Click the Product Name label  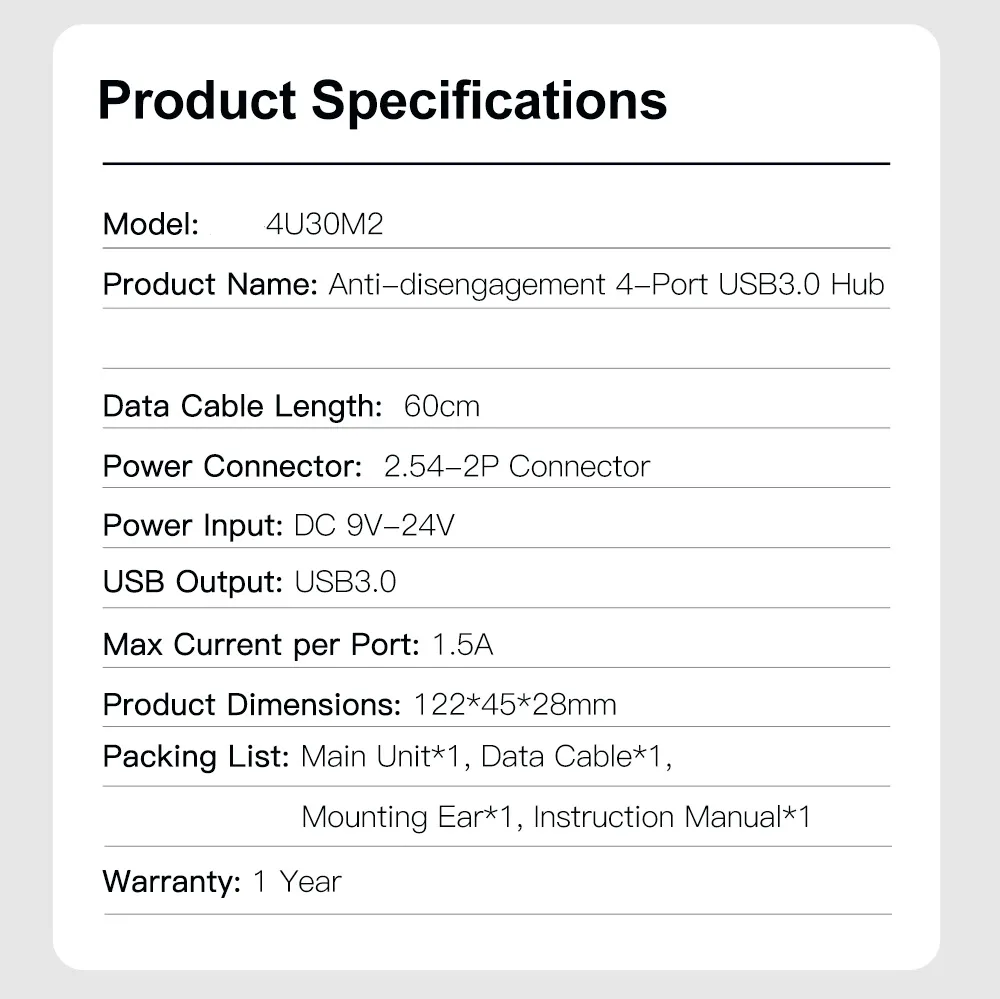(x=210, y=285)
